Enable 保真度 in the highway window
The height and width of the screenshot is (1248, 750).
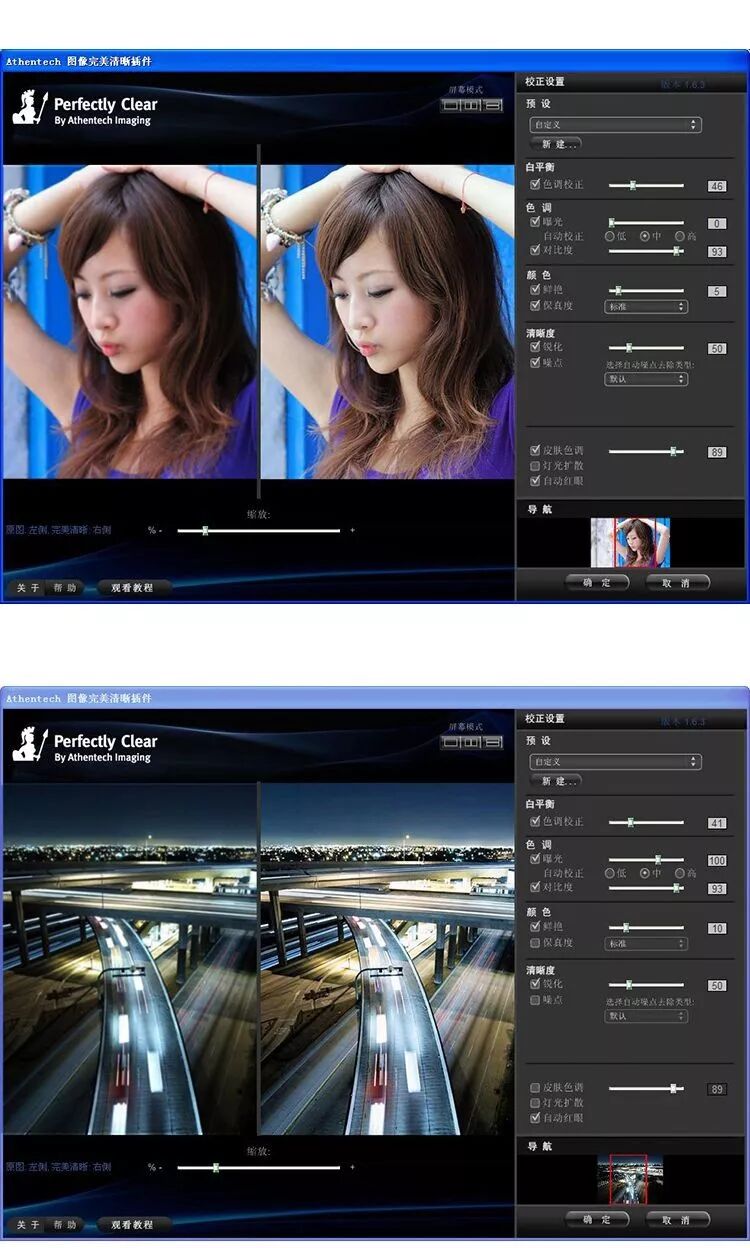click(535, 942)
